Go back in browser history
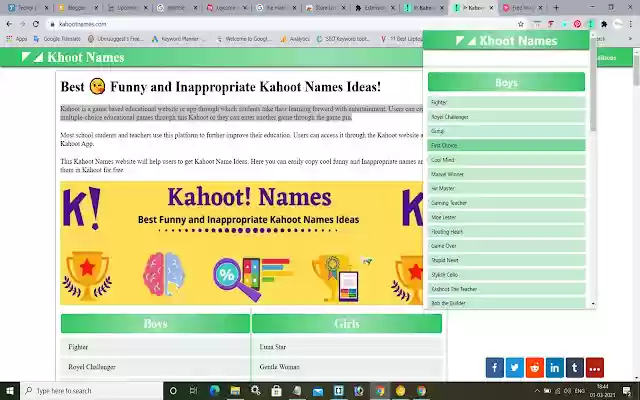This screenshot has height=400, width=640. point(9,24)
